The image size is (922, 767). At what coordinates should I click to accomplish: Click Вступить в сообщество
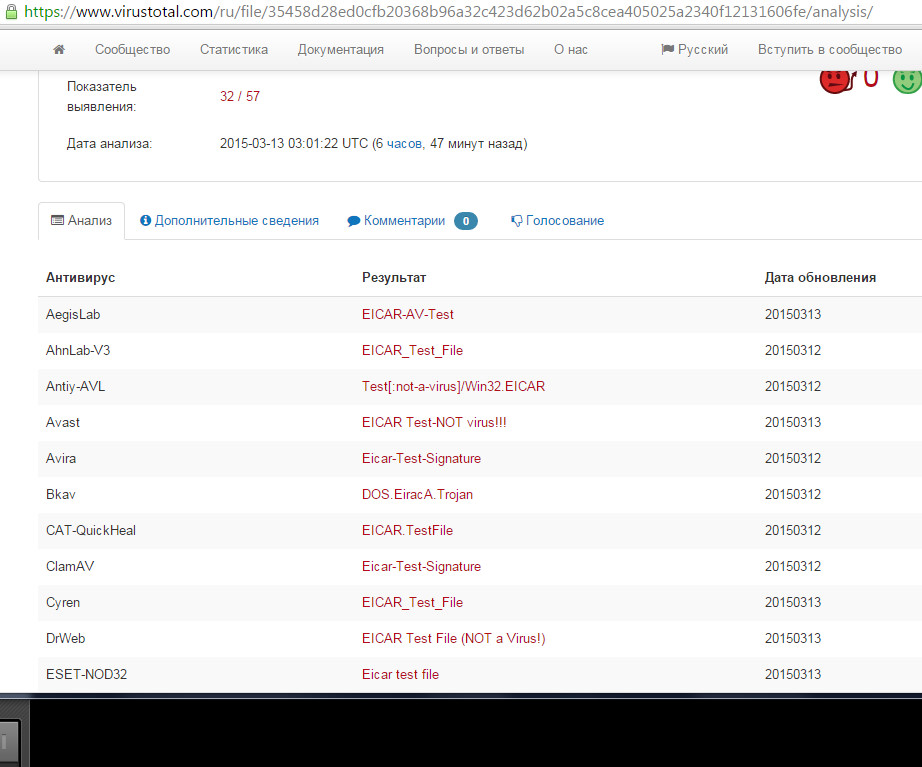[830, 50]
